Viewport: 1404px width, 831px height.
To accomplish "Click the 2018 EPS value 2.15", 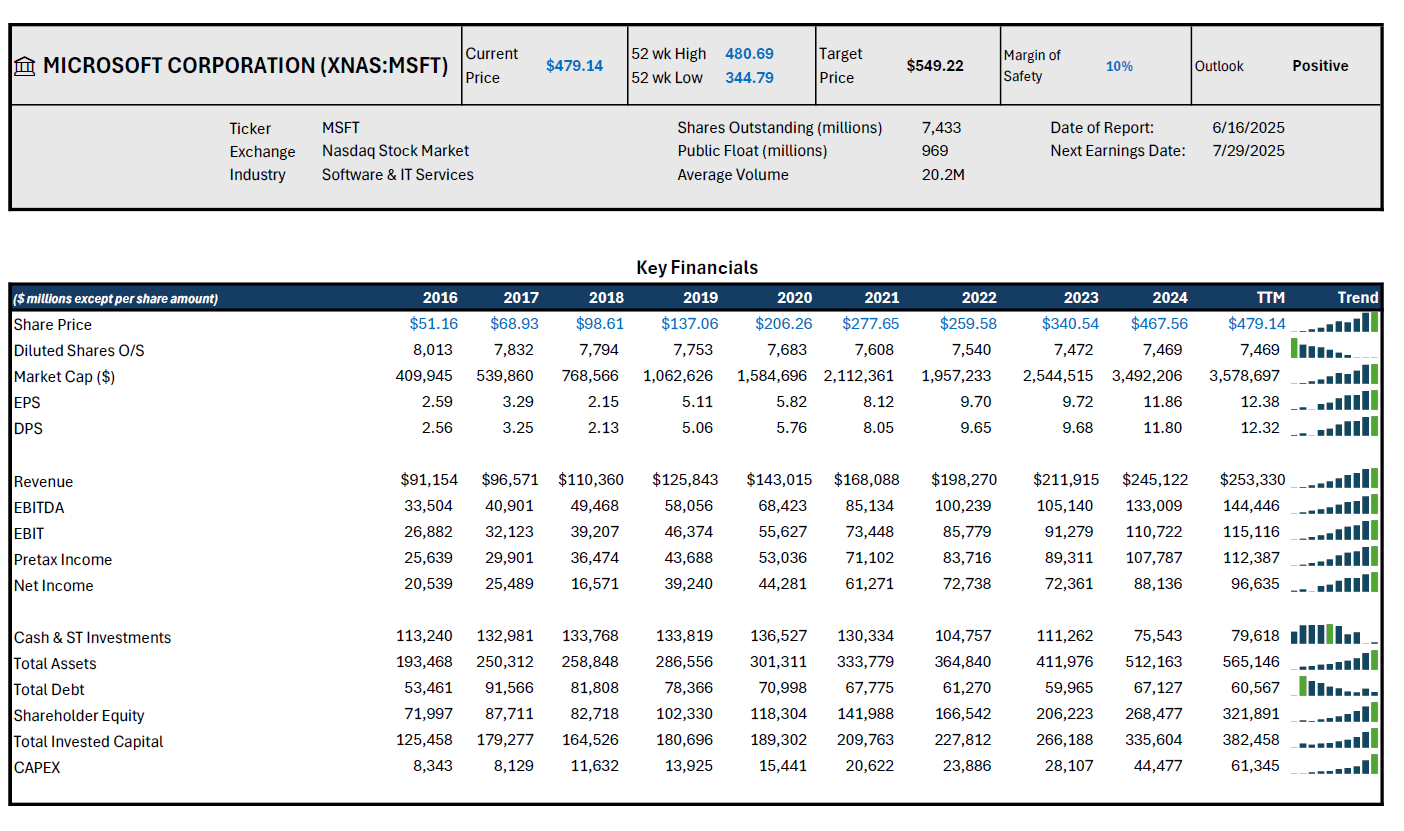I will click(x=603, y=402).
